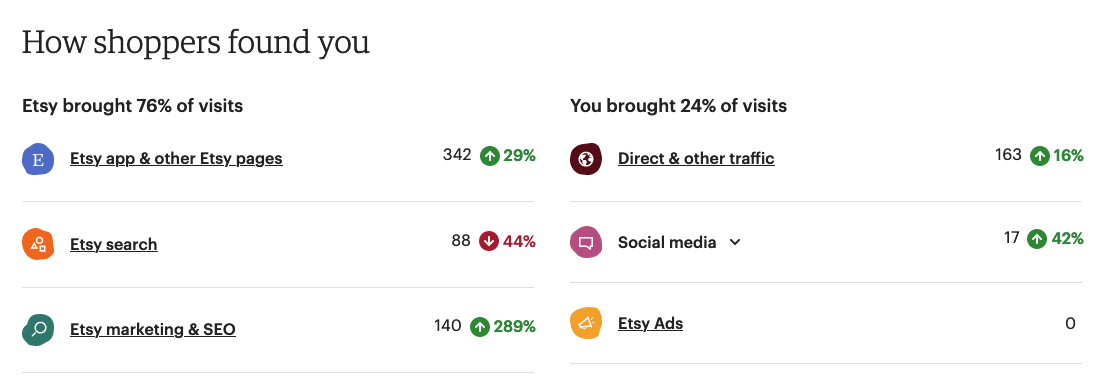Open Direct & other traffic link
Screen dimensions: 1106x384
(x=696, y=159)
